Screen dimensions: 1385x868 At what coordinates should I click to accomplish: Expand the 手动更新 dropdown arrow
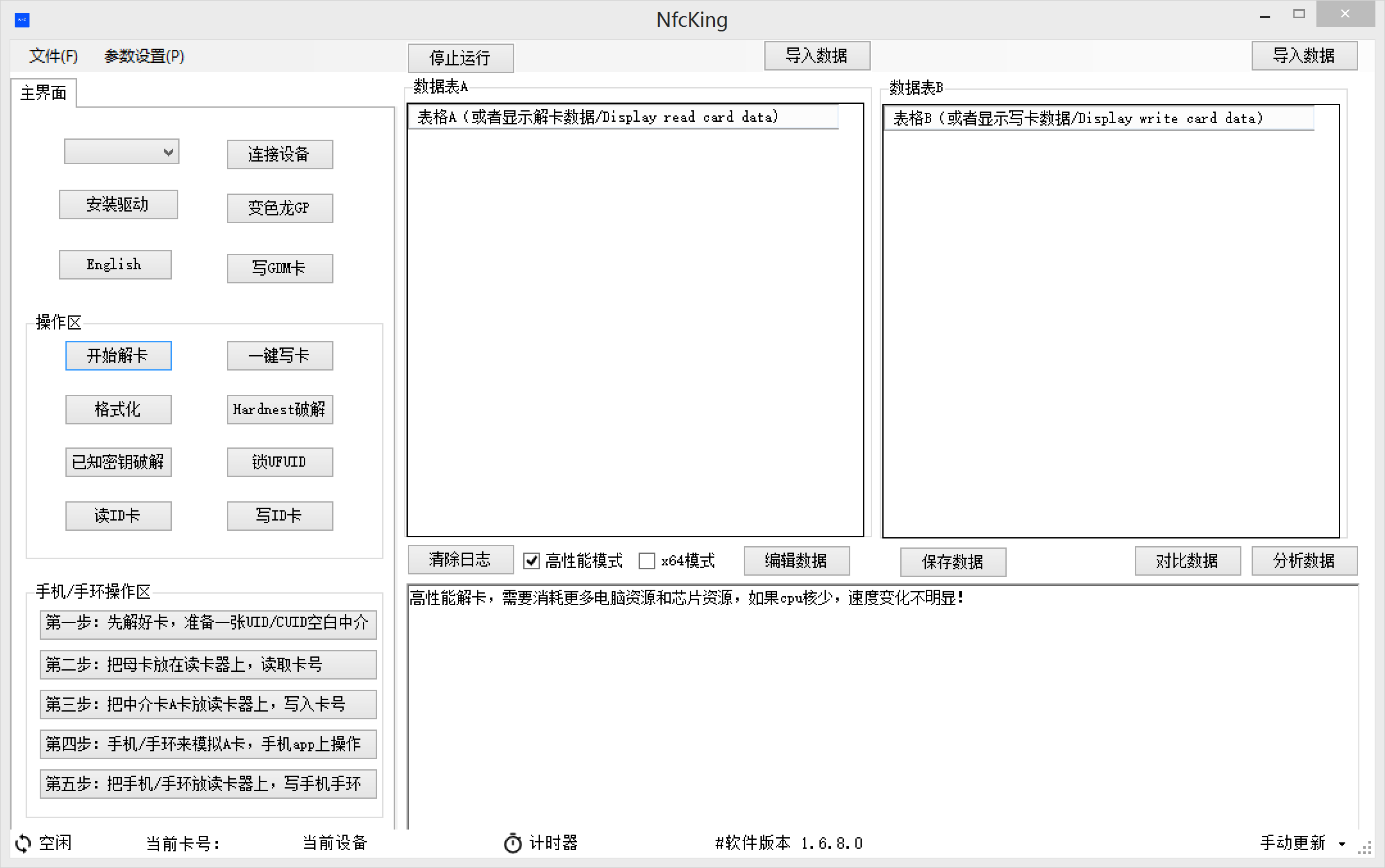click(1341, 844)
